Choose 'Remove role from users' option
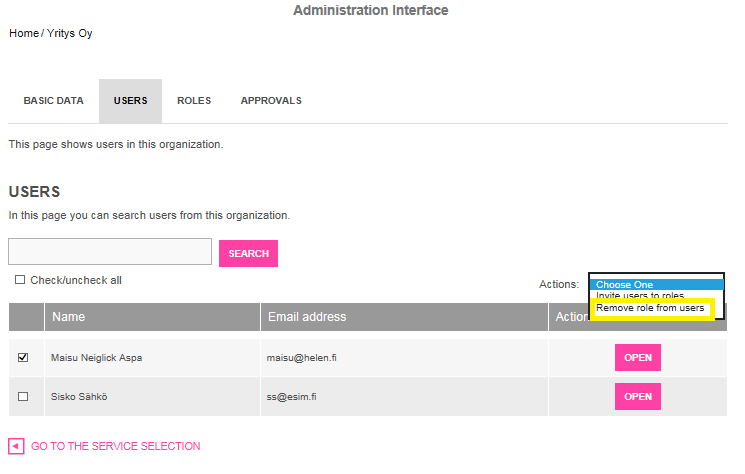 coord(650,308)
